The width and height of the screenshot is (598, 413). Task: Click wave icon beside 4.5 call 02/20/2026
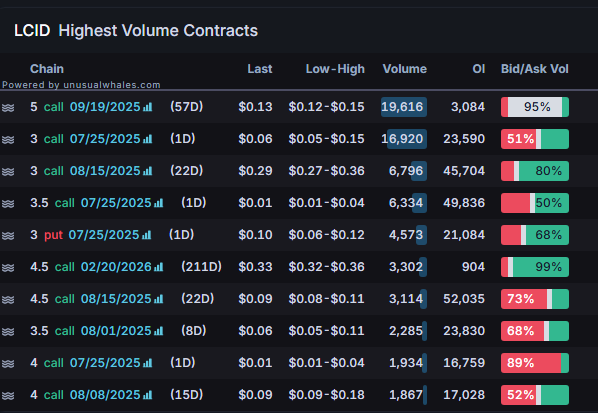(8, 268)
